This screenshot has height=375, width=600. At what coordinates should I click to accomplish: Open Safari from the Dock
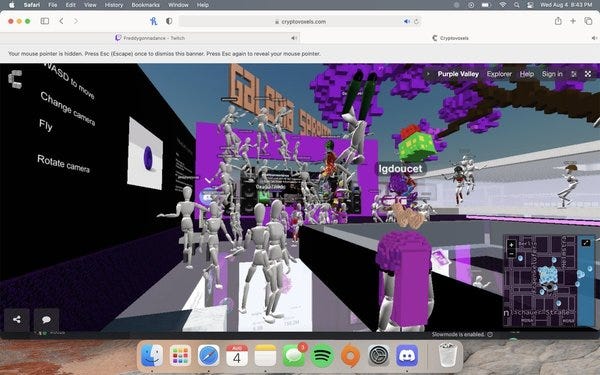tap(209, 355)
